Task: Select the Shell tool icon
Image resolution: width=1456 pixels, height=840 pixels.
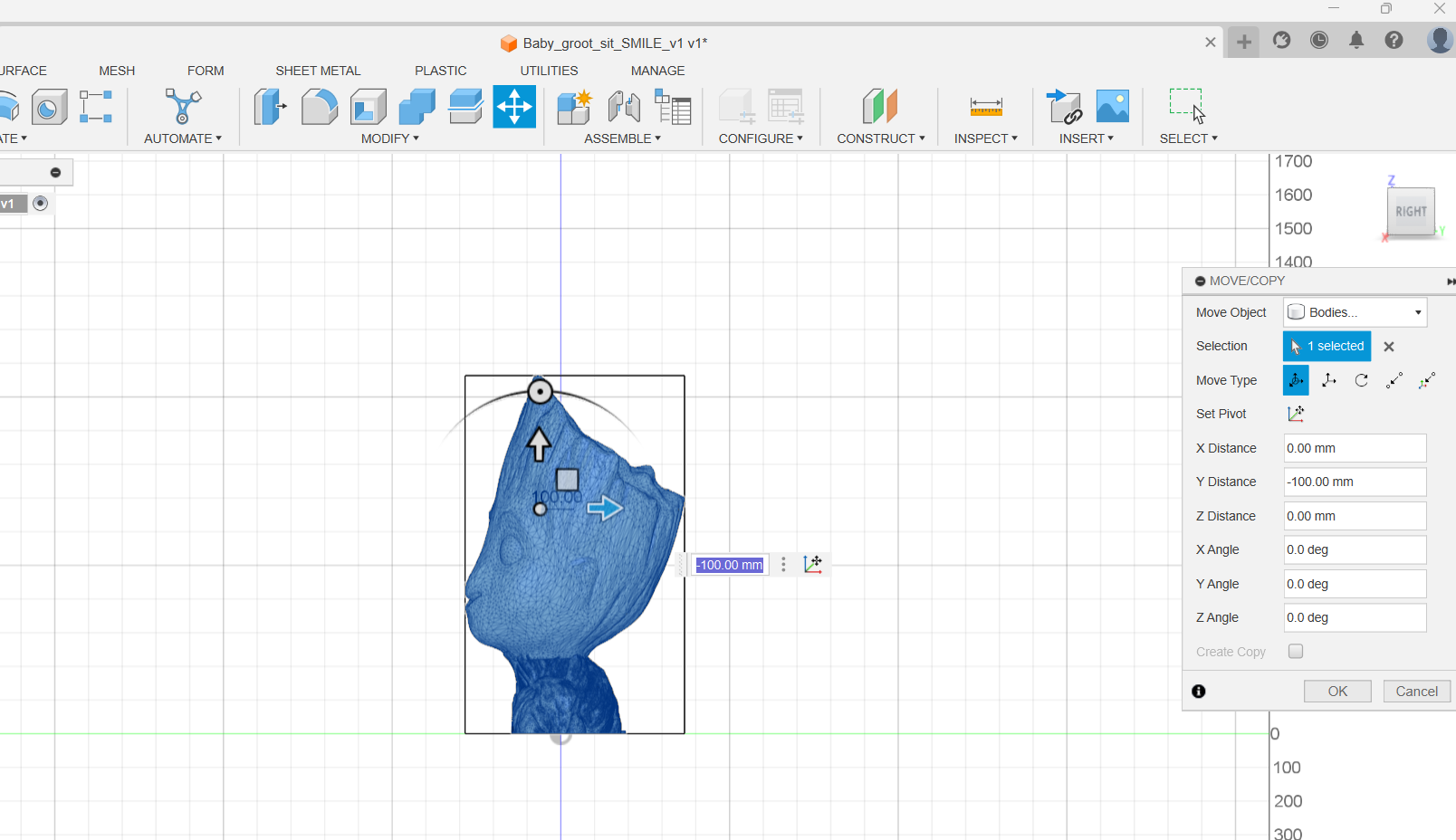Action: coord(368,107)
